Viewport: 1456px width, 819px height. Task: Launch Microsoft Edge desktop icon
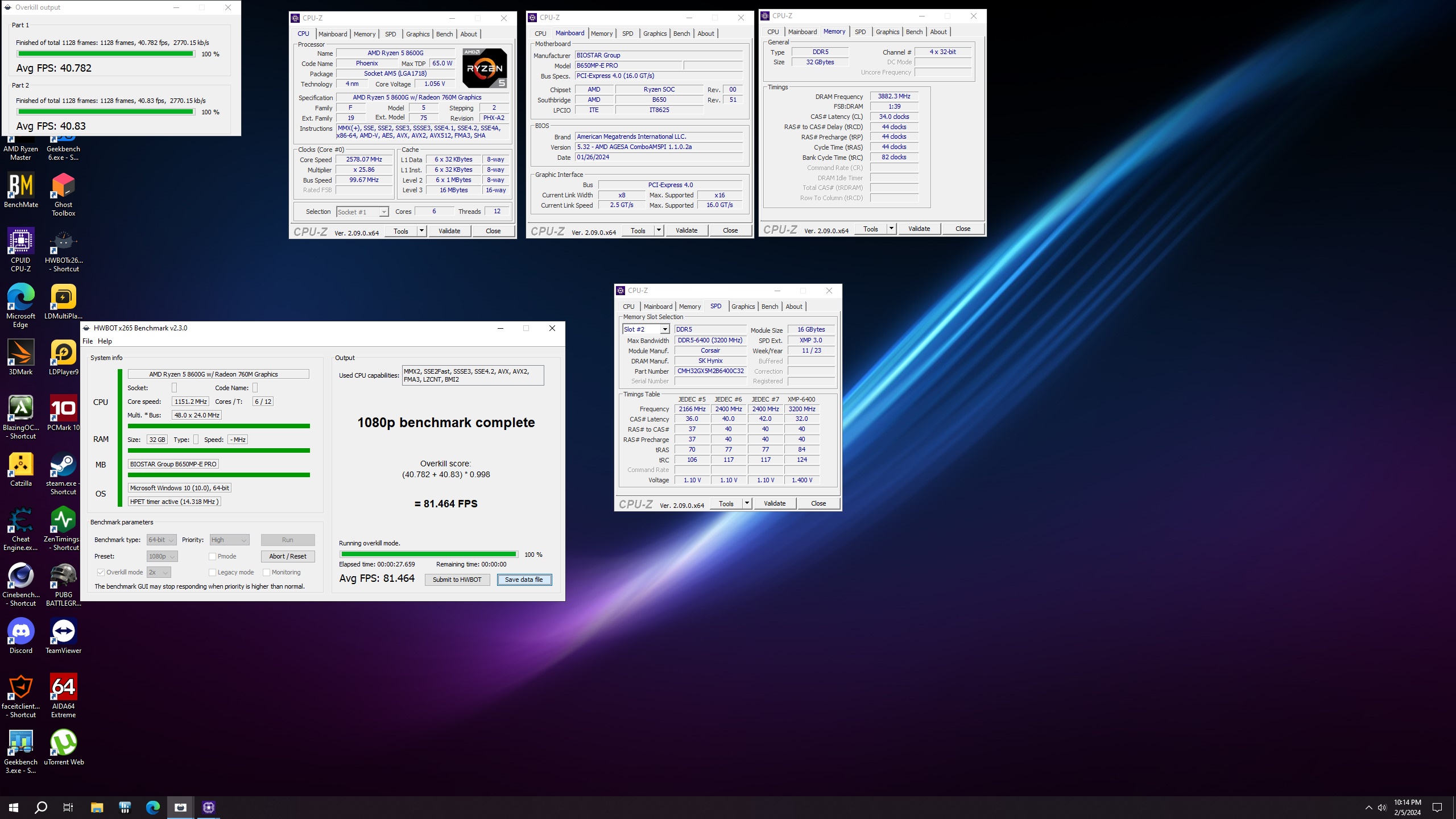[21, 306]
